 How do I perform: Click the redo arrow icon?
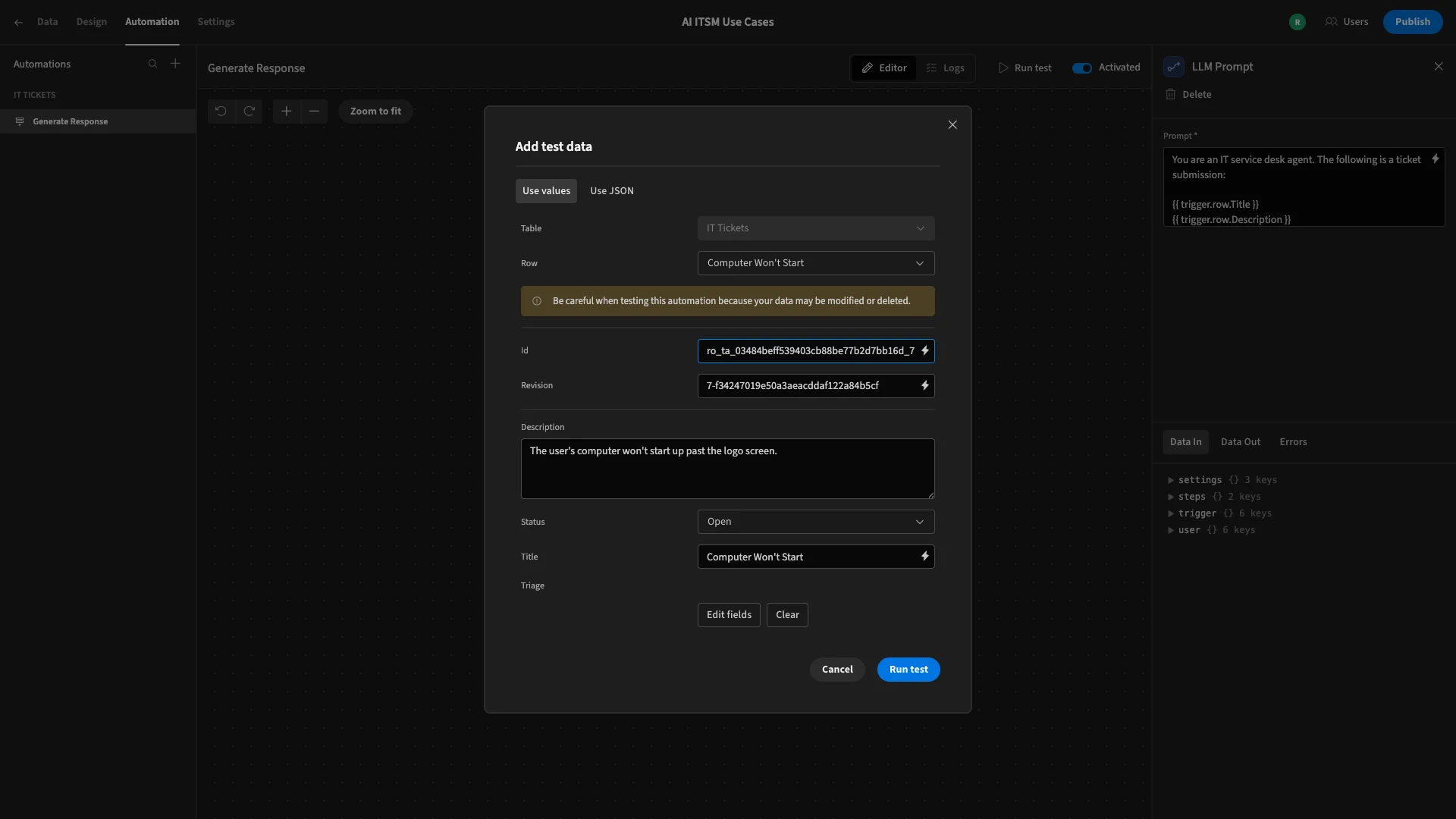click(249, 111)
